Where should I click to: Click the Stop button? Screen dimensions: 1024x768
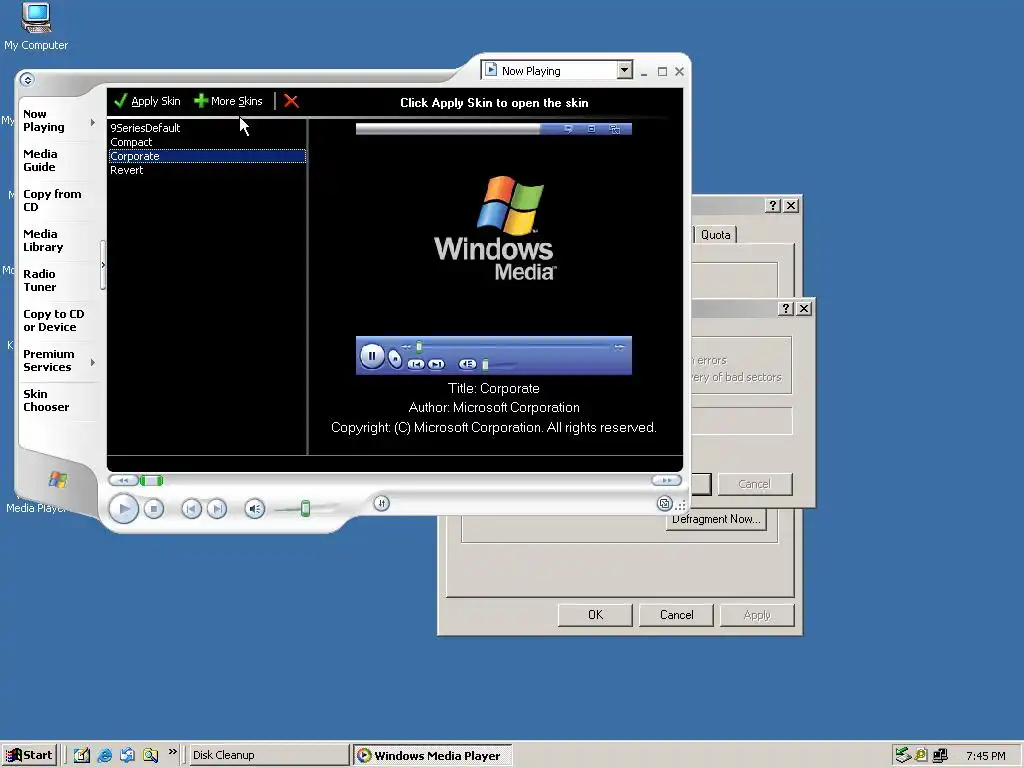153,509
